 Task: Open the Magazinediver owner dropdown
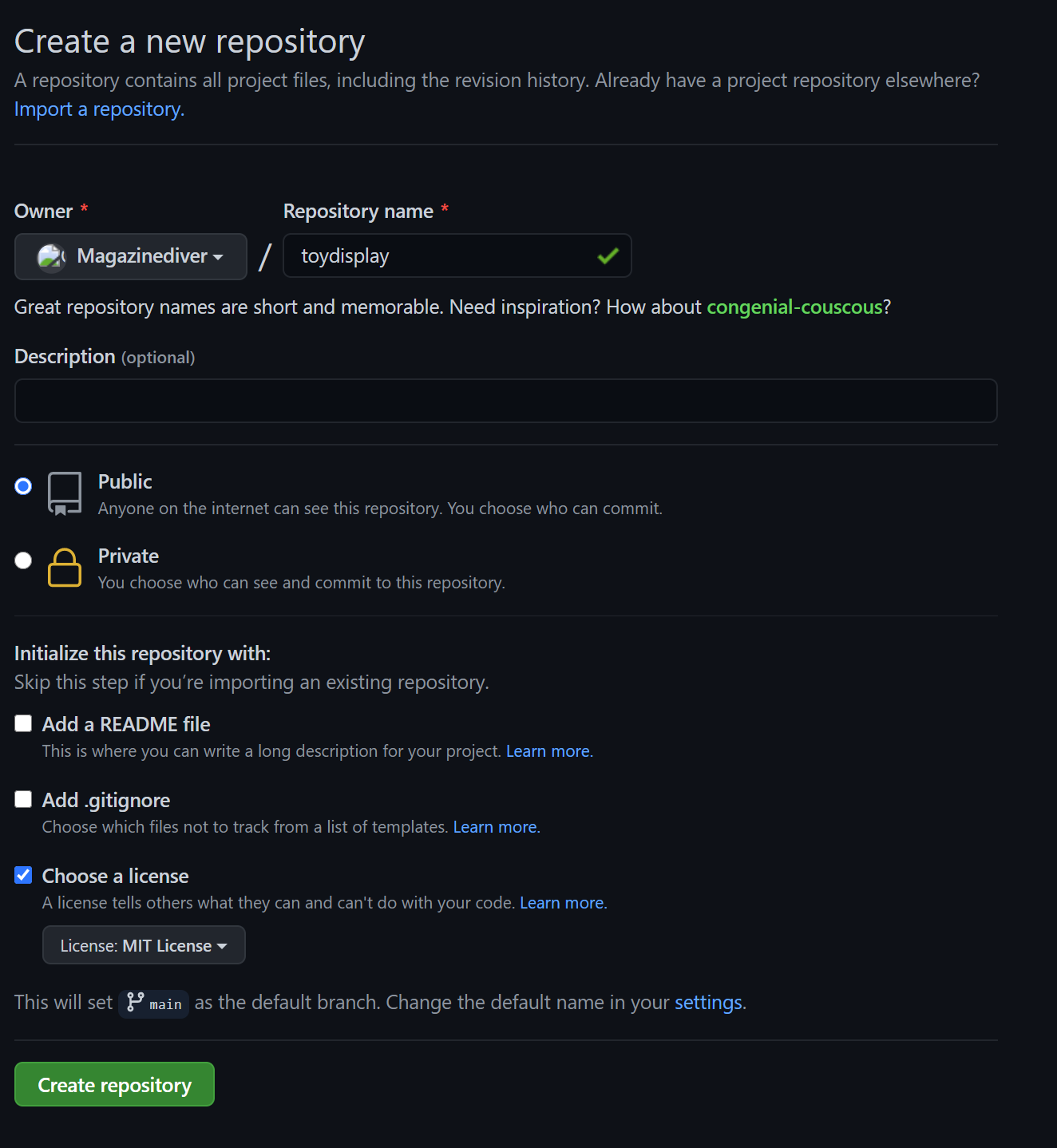pyautogui.click(x=131, y=256)
